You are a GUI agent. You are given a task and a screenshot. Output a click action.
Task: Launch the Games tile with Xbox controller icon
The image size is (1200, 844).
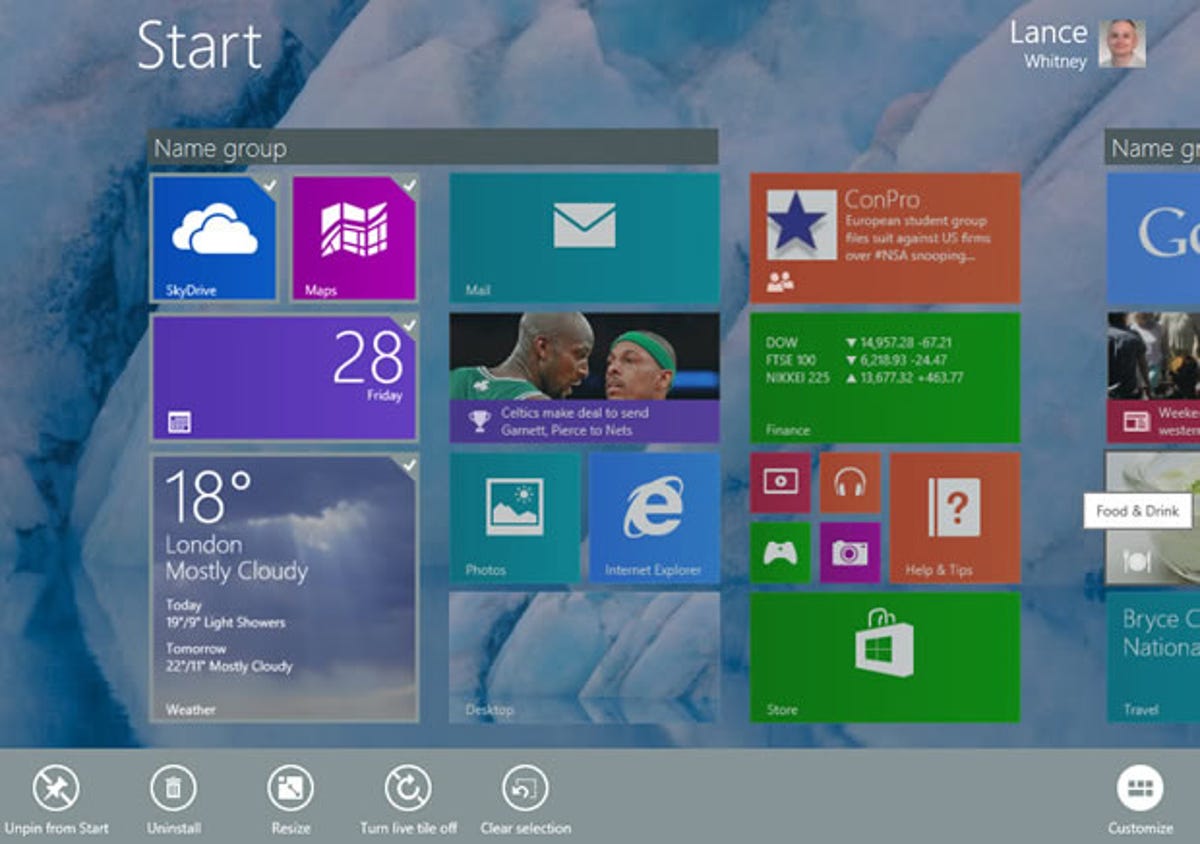(x=781, y=553)
